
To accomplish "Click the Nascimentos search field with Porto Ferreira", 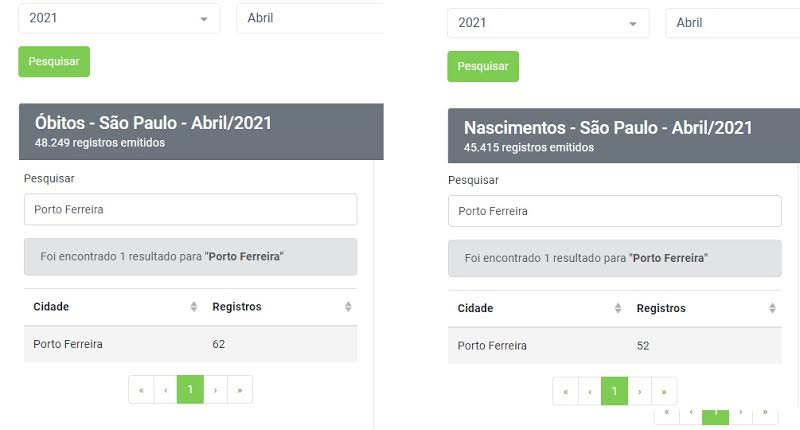I will 615,211.
